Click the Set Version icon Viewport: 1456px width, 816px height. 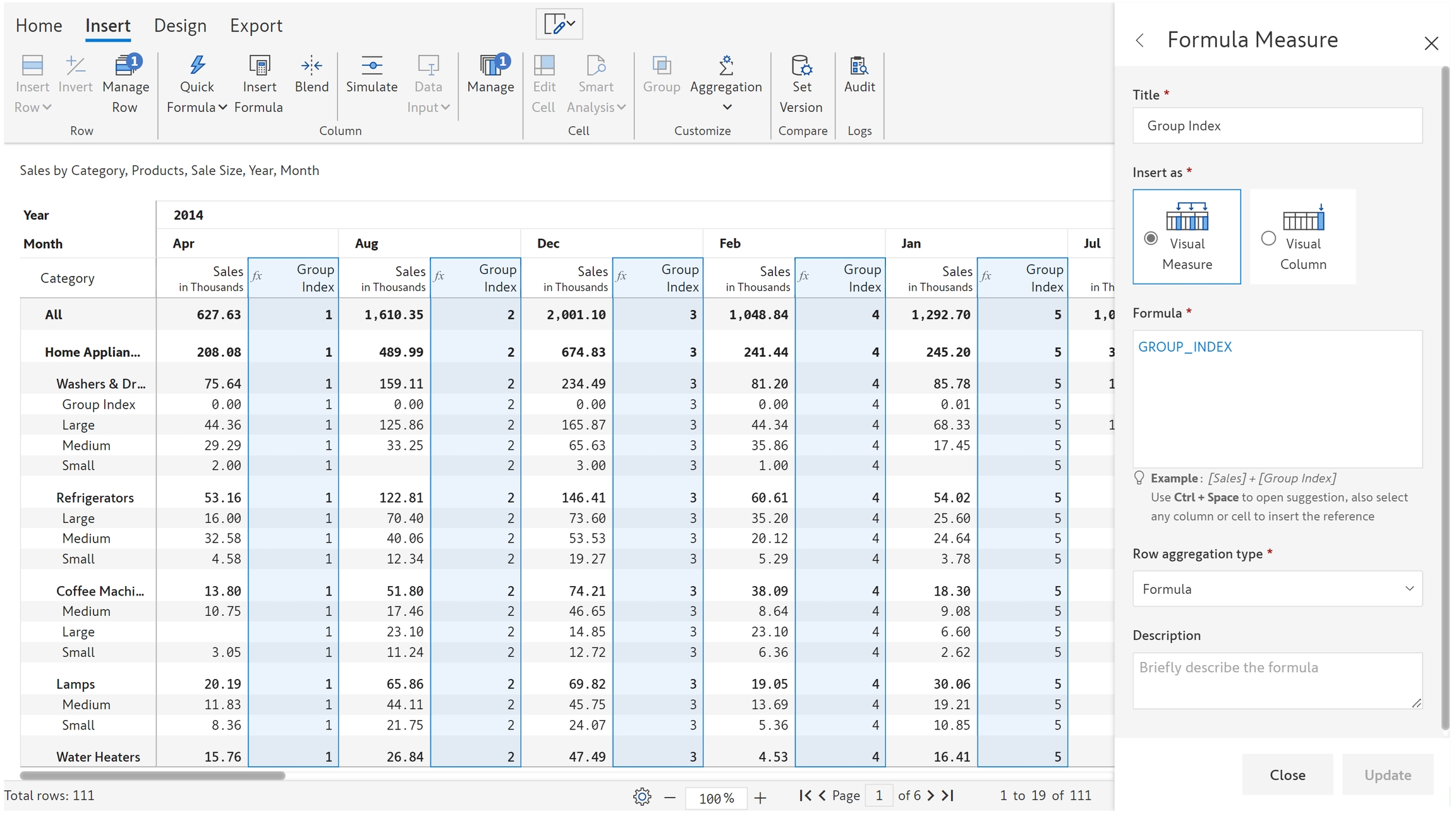[801, 66]
